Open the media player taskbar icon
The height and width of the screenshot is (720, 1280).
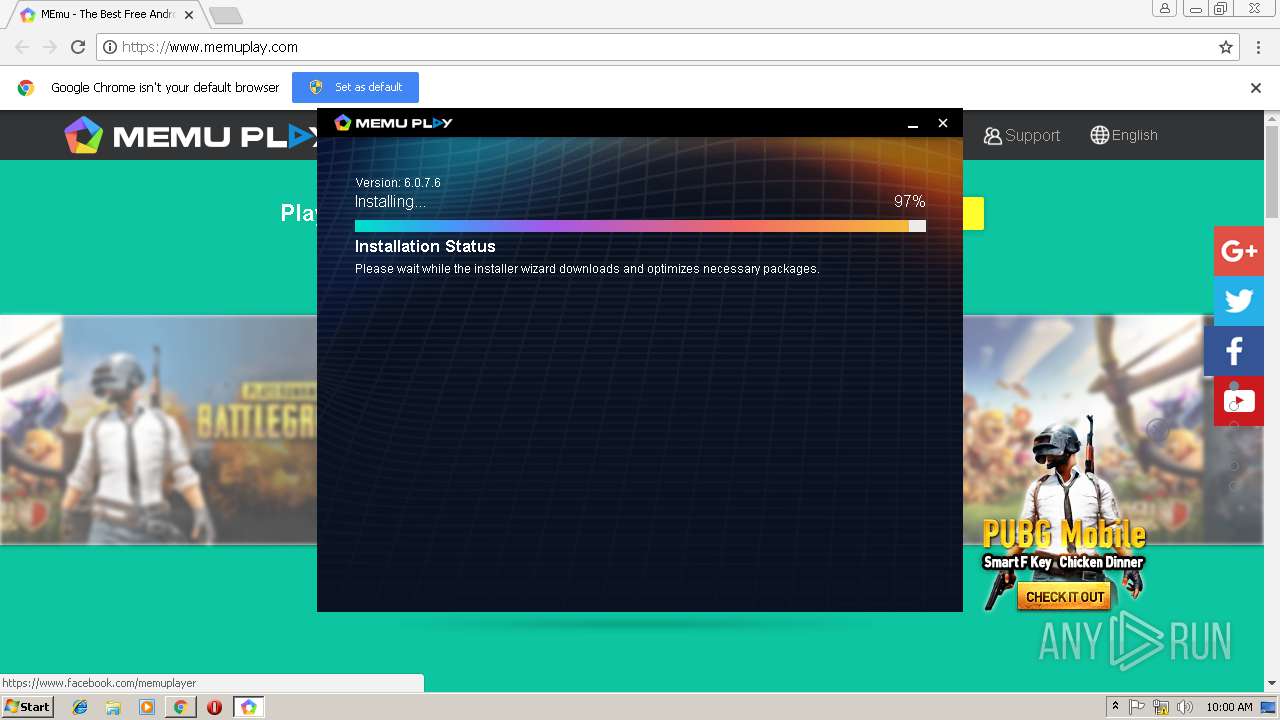tap(147, 707)
